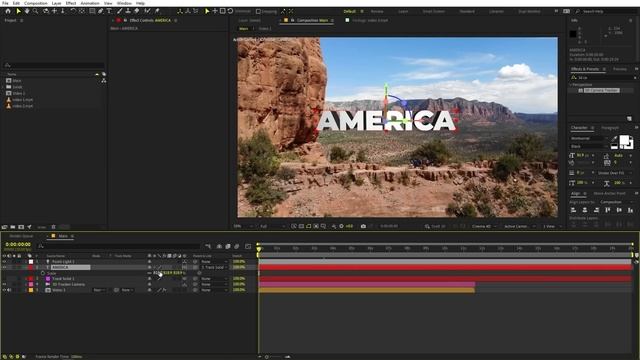Viewport: 640px width, 360px height.
Task: Switch to the Paragraph tab
Action: click(610, 128)
